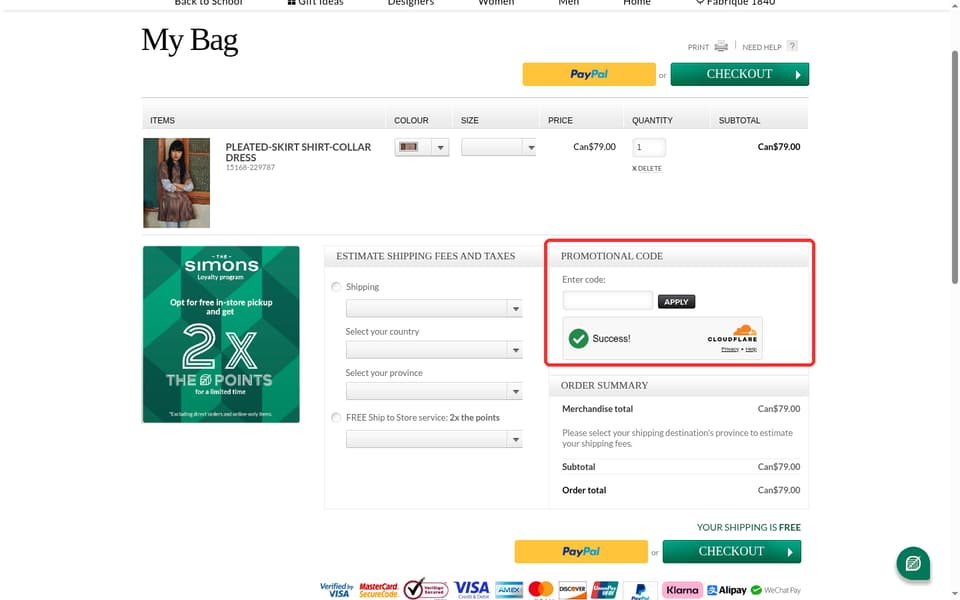Click the Back to School menu item
The height and width of the screenshot is (600, 960).
208,2
